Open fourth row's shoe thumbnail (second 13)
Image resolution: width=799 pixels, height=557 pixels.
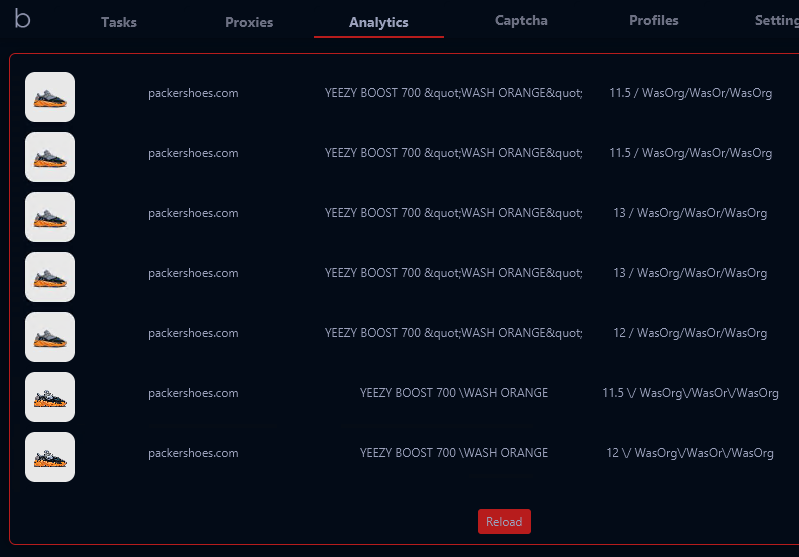point(50,277)
